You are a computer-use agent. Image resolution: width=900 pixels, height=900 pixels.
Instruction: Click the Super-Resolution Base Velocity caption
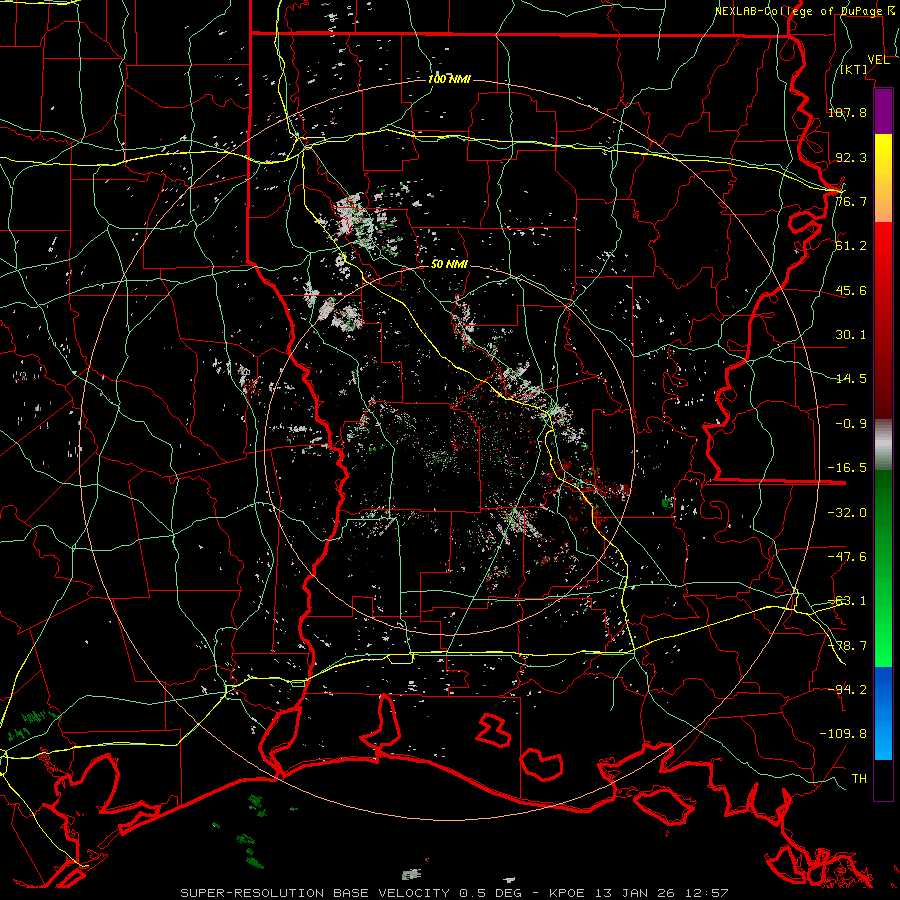click(x=454, y=893)
